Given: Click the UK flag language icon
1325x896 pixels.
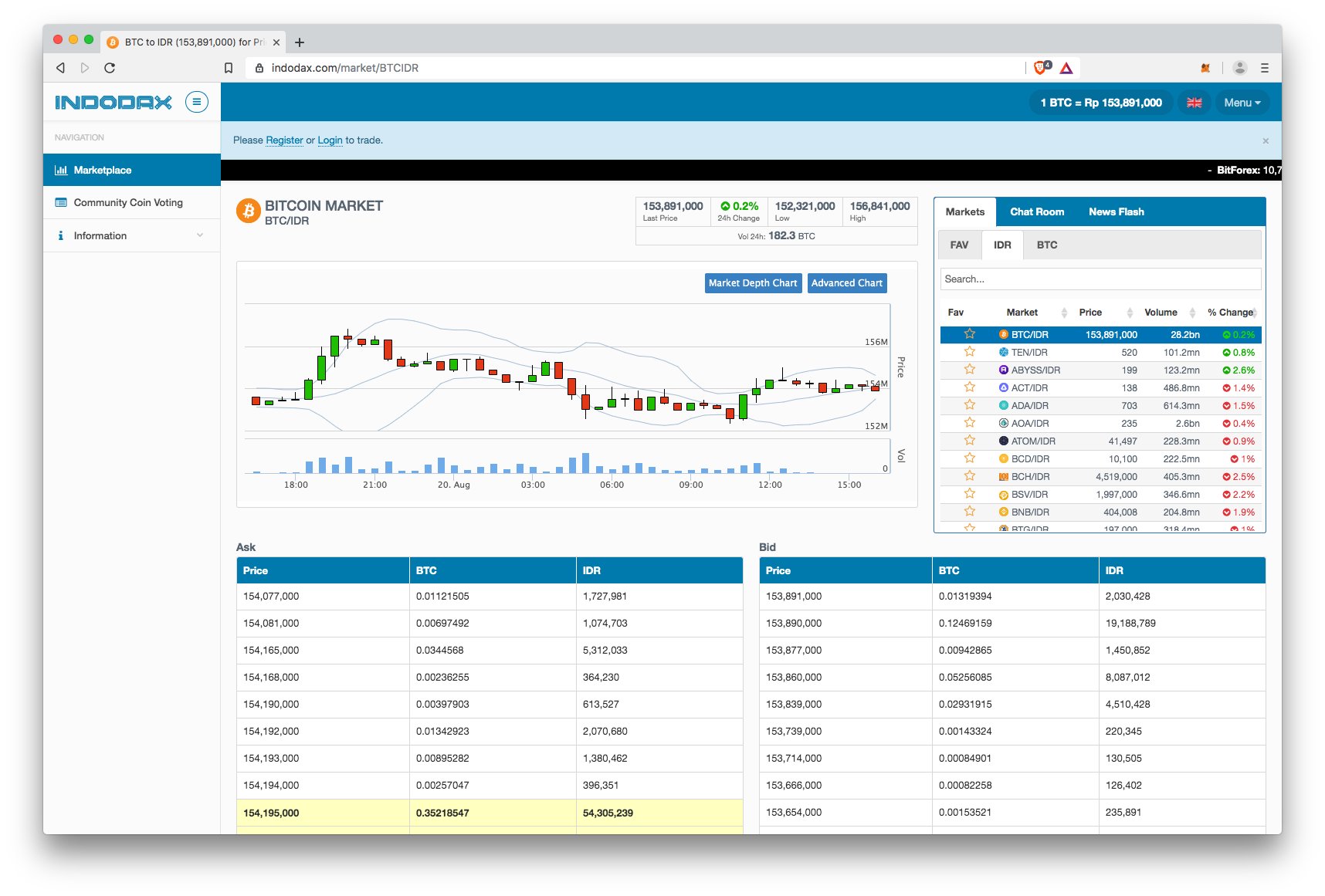Looking at the screenshot, I should 1195,103.
